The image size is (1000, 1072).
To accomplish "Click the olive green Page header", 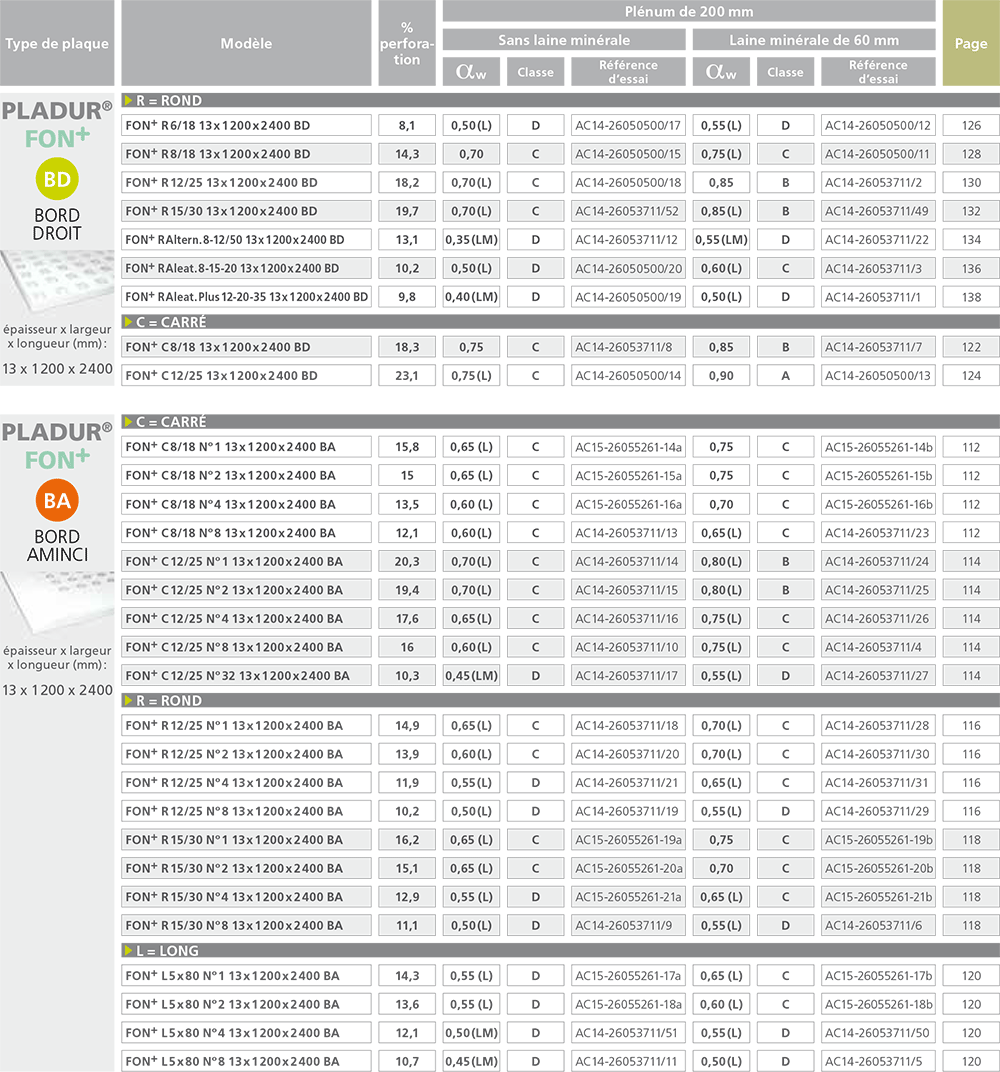I will (971, 43).
